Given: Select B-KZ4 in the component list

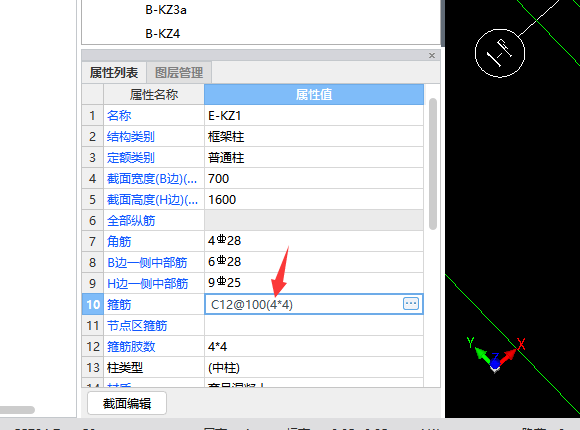Looking at the screenshot, I should (163, 34).
